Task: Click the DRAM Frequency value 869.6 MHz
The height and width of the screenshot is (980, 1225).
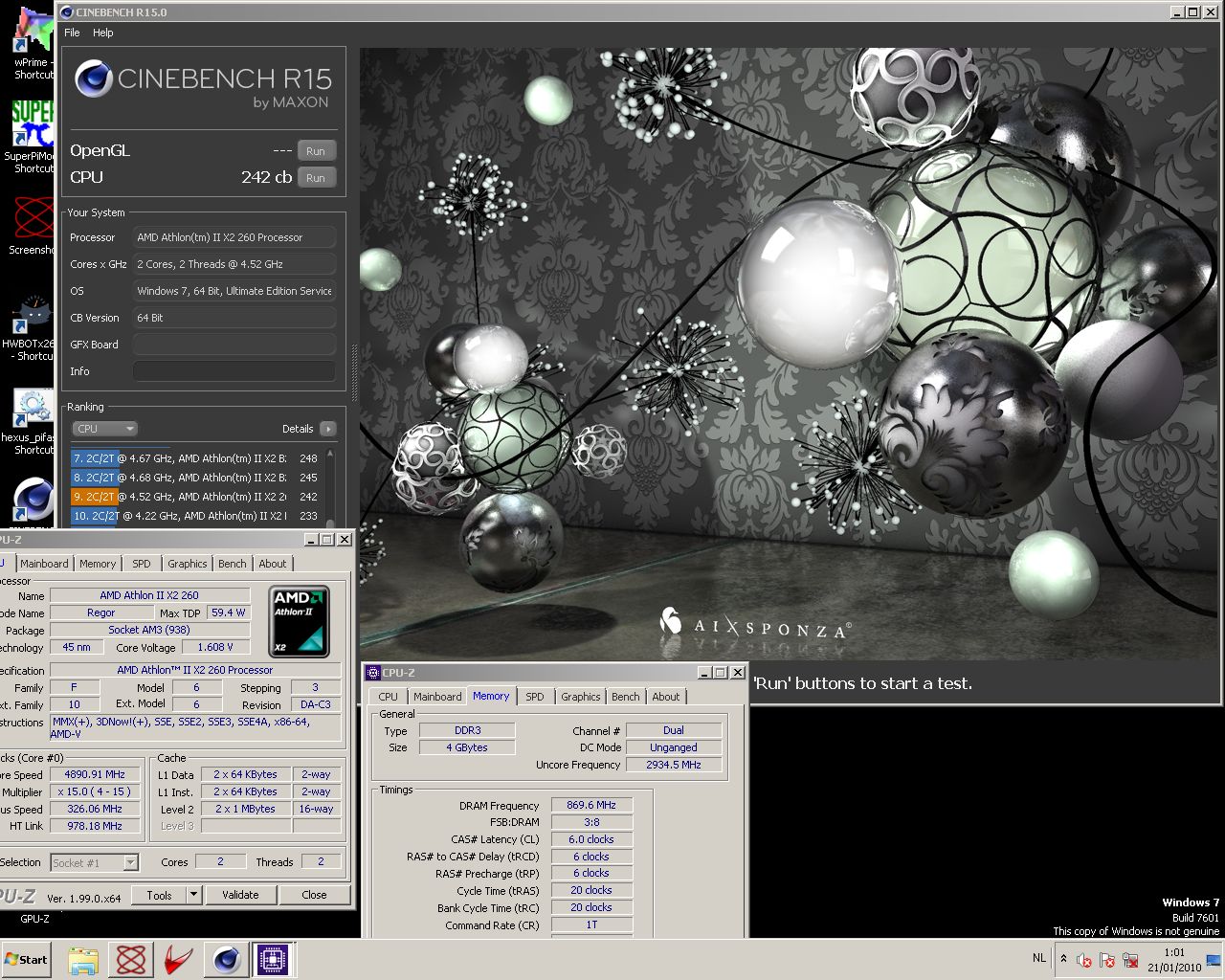Action: 591,805
